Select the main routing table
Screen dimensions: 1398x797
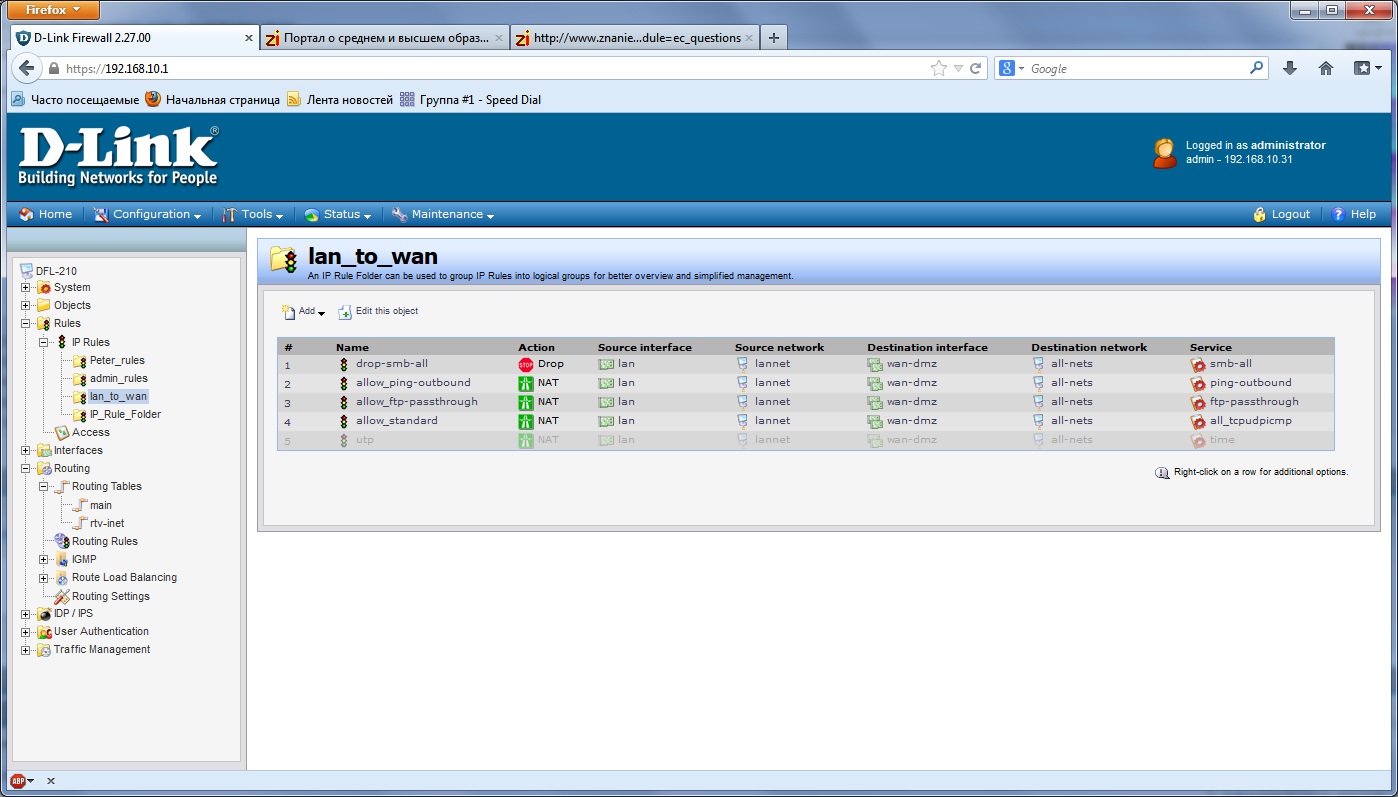tap(101, 506)
